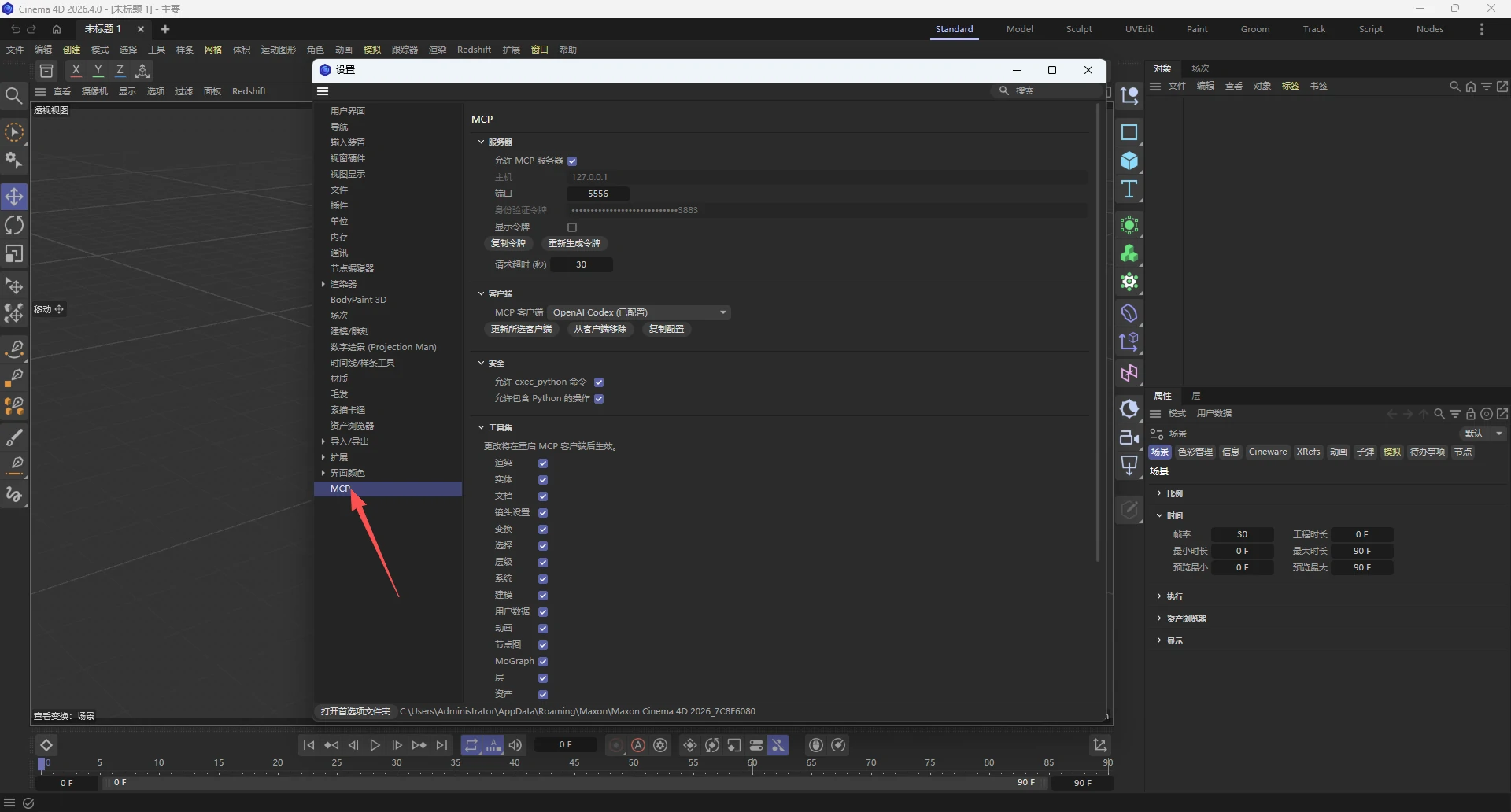1511x812 pixels.
Task: Add a Text spline object
Action: pyautogui.click(x=1129, y=190)
